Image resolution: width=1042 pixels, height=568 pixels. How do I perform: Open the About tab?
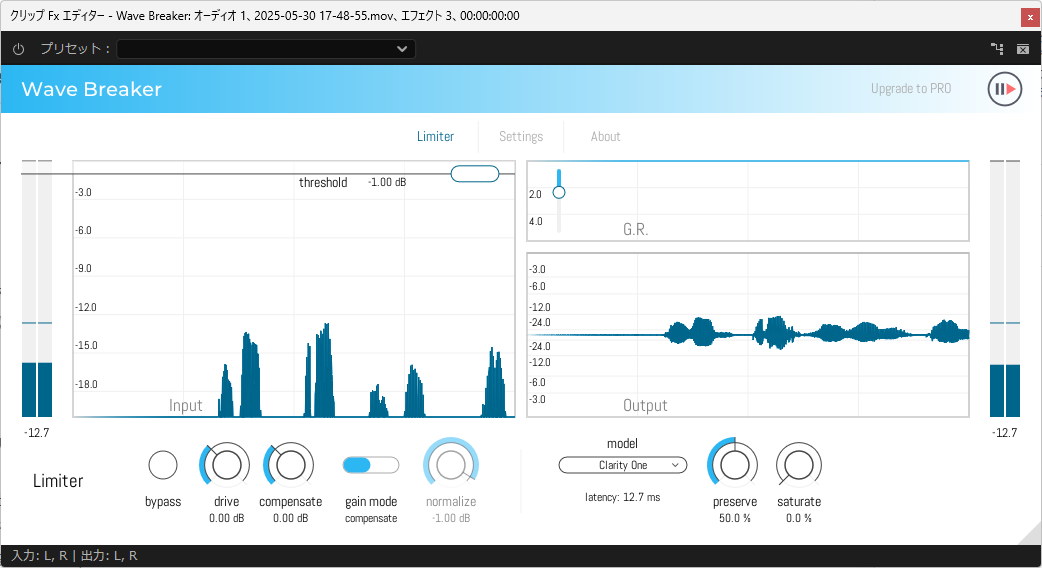(605, 137)
